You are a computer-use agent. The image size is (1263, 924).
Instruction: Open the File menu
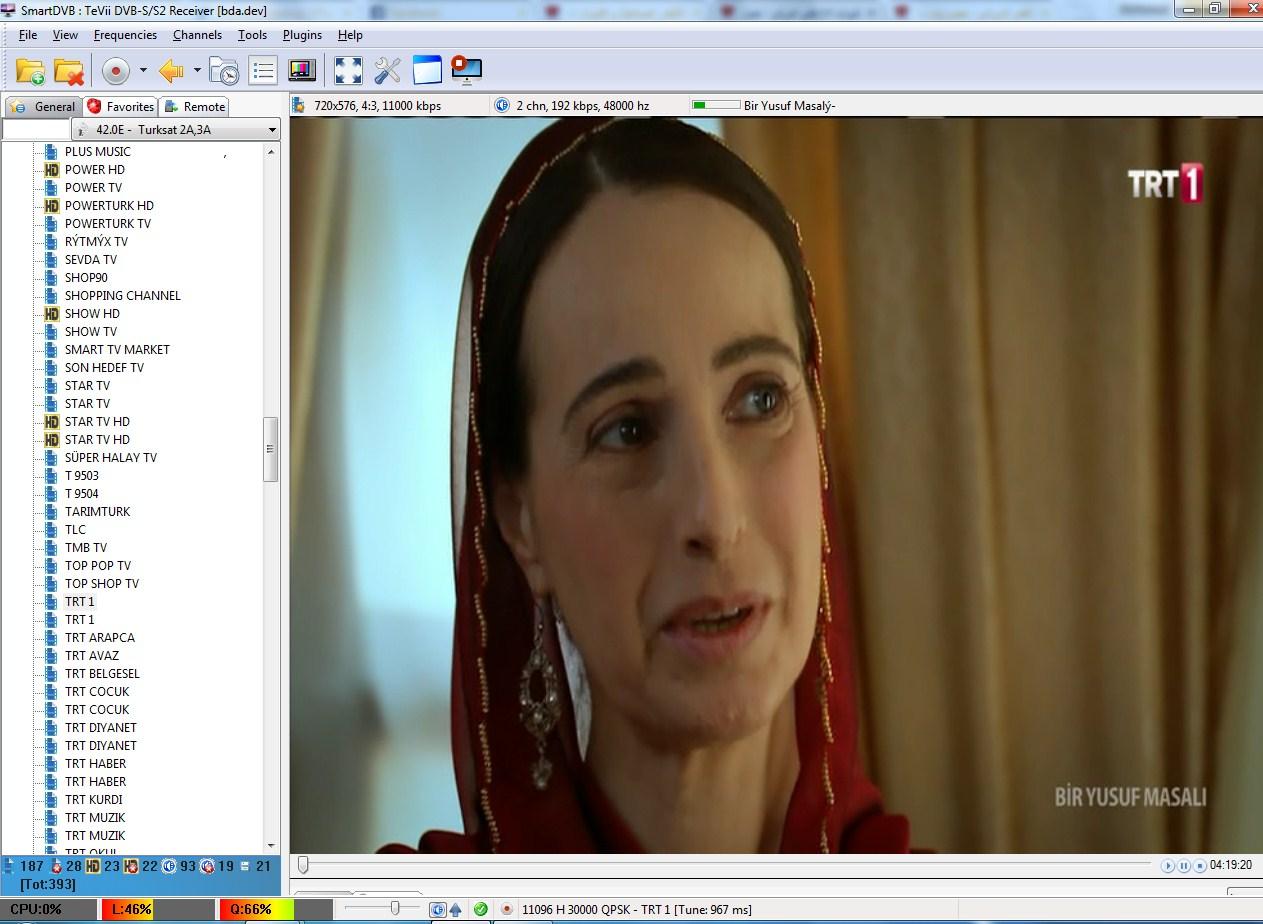[x=28, y=35]
